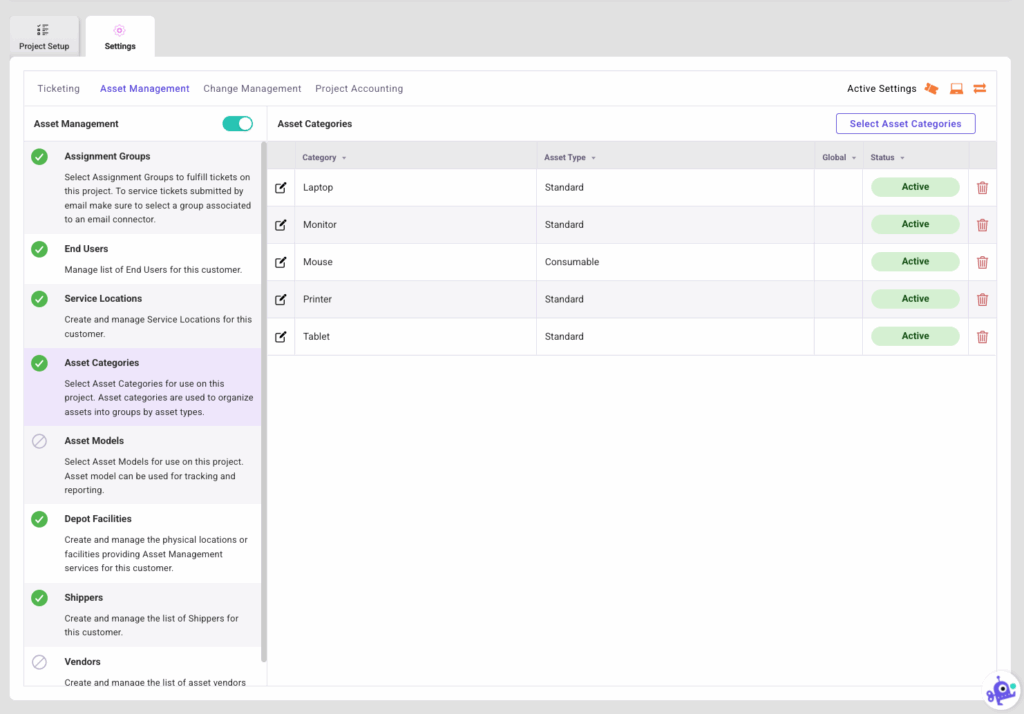Select the orange transfer arrows icon
This screenshot has height=714, width=1024.
coord(979,88)
